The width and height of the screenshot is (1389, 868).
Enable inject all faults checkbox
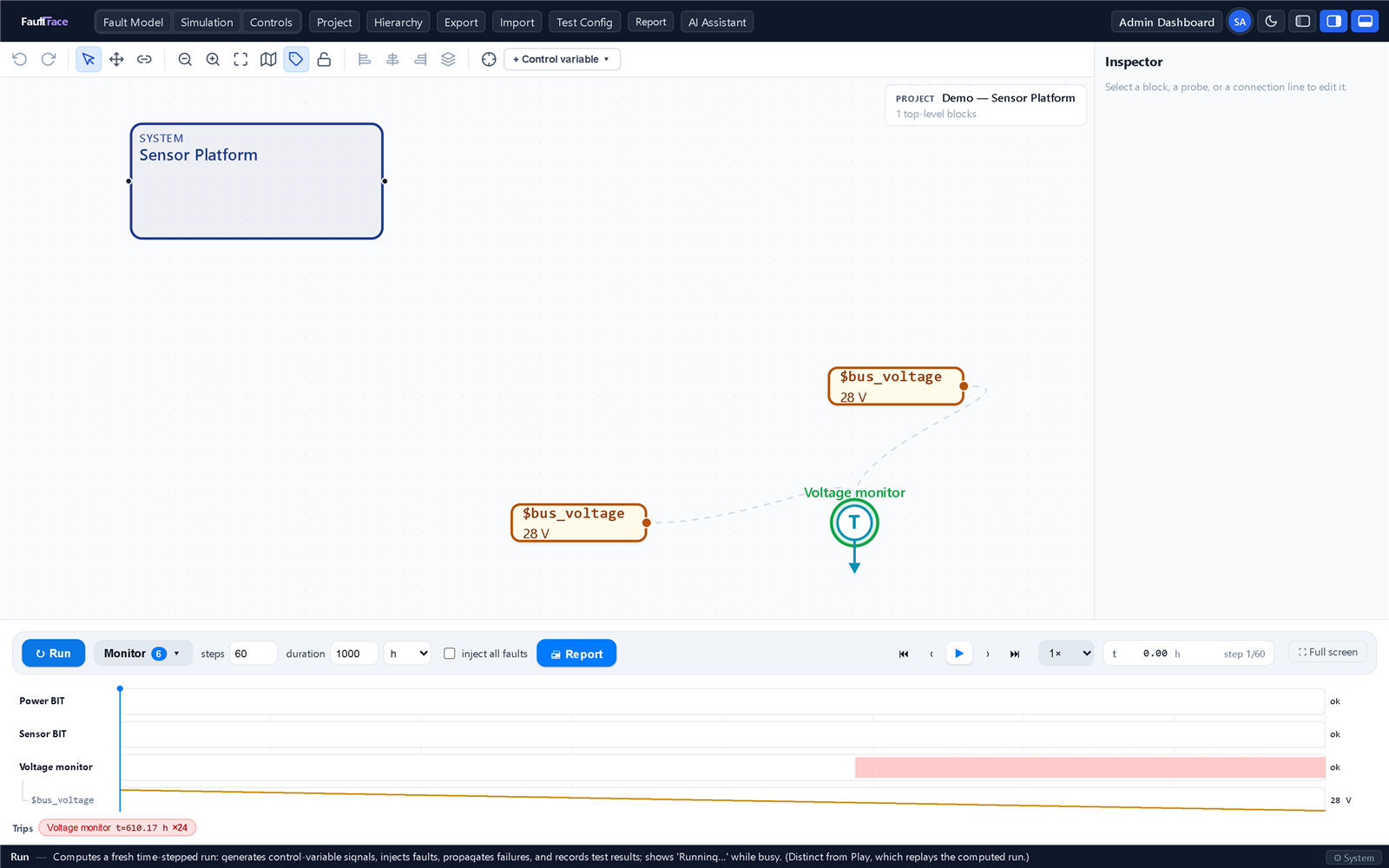click(x=450, y=654)
